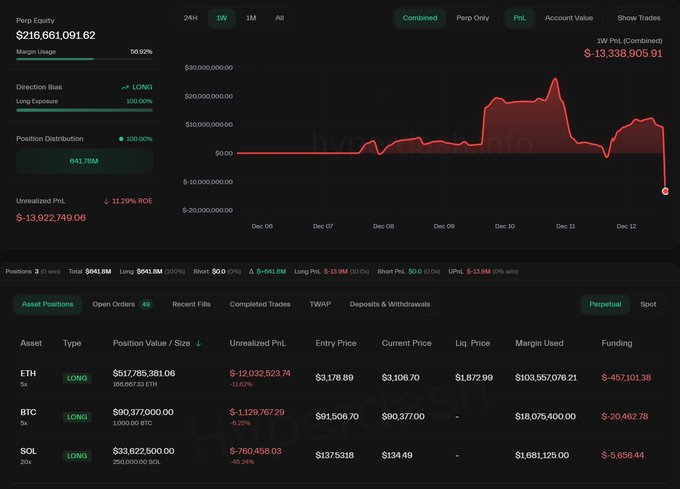This screenshot has width=680, height=489.
Task: Open the Recent Fills tab
Action: coord(190,304)
